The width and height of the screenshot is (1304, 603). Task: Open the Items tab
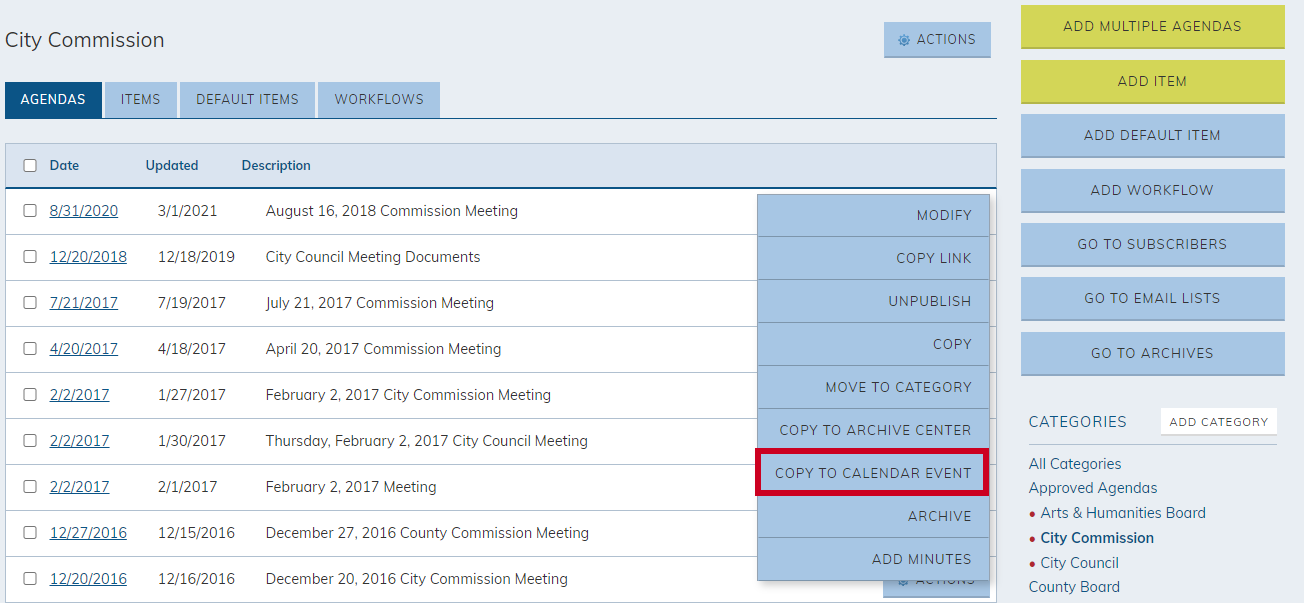(x=141, y=100)
